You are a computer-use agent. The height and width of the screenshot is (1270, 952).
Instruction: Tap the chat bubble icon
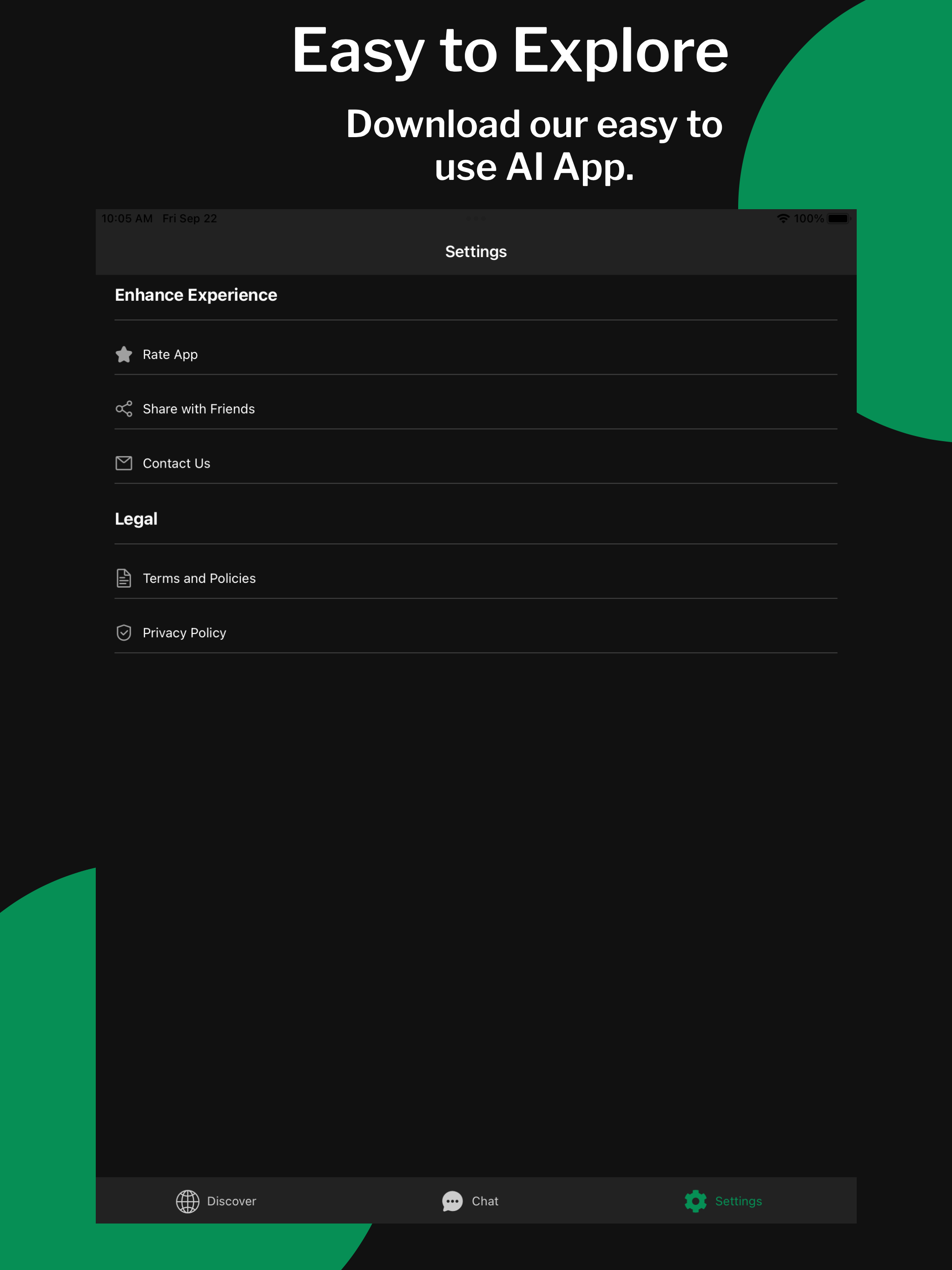(452, 1201)
